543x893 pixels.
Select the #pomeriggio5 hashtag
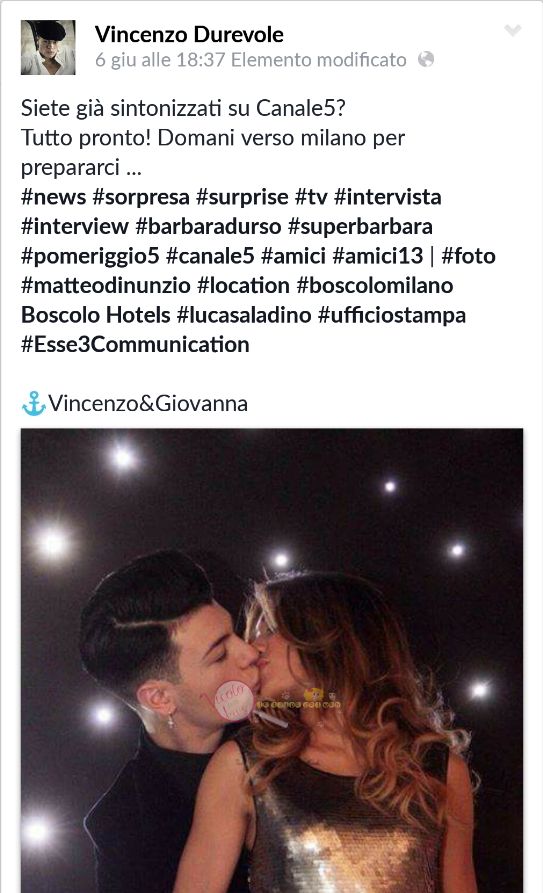(90, 256)
